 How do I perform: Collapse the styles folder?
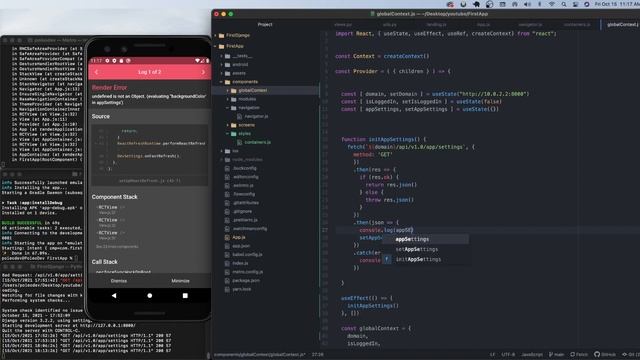[x=228, y=133]
